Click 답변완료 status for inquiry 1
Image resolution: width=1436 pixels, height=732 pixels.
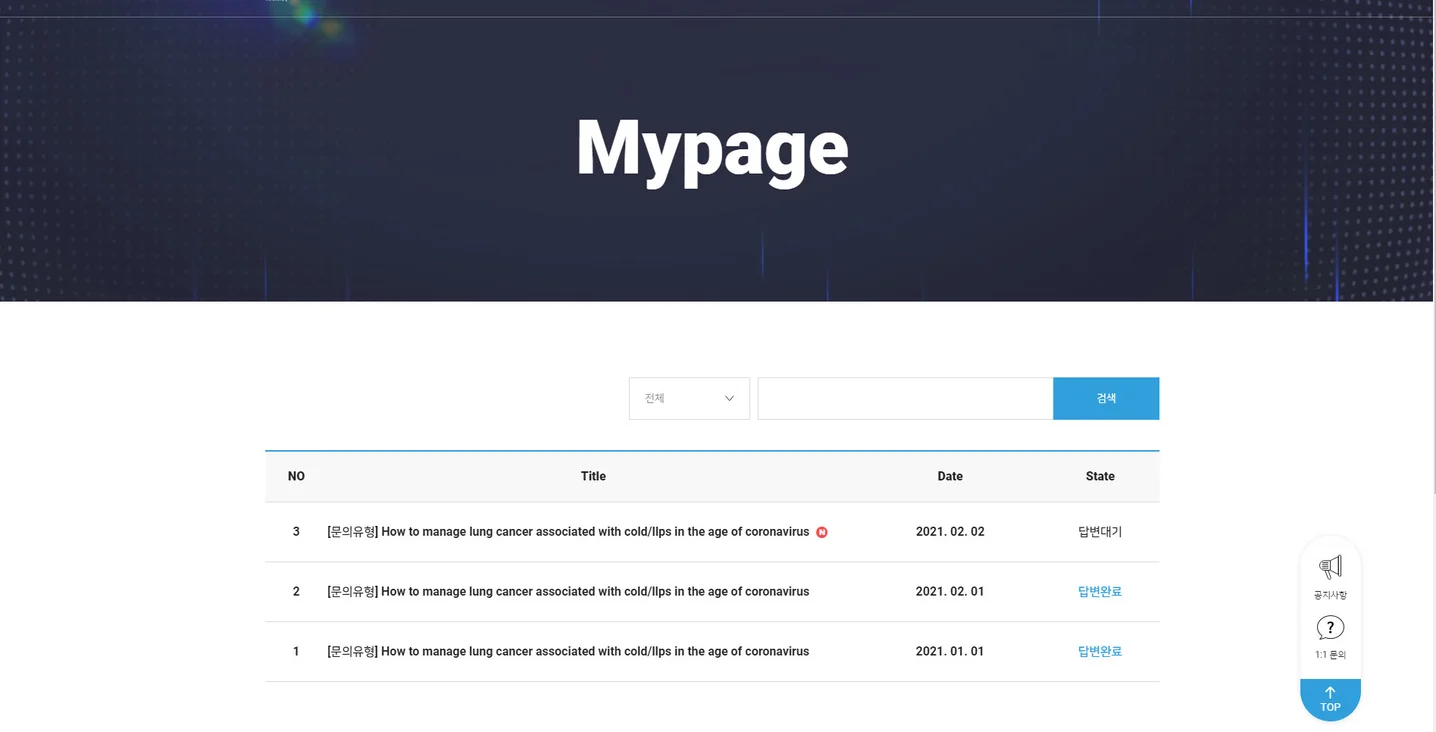coord(1099,652)
